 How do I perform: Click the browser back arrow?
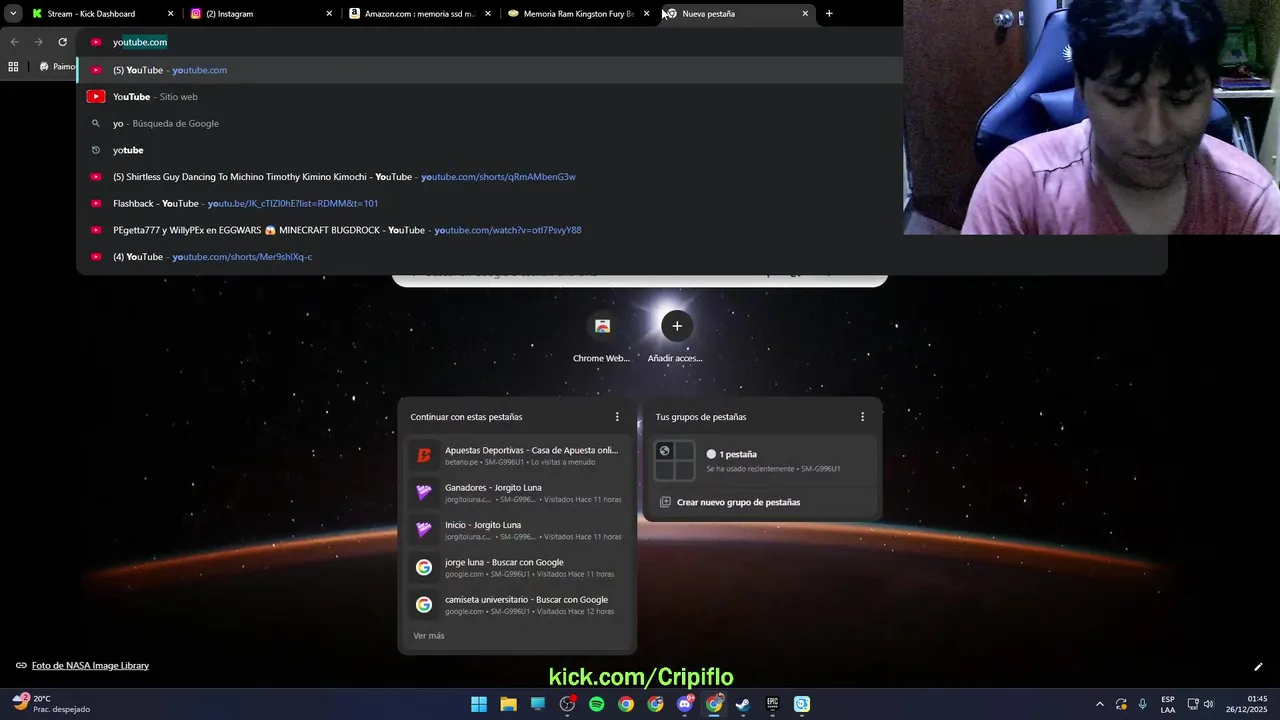coord(14,42)
